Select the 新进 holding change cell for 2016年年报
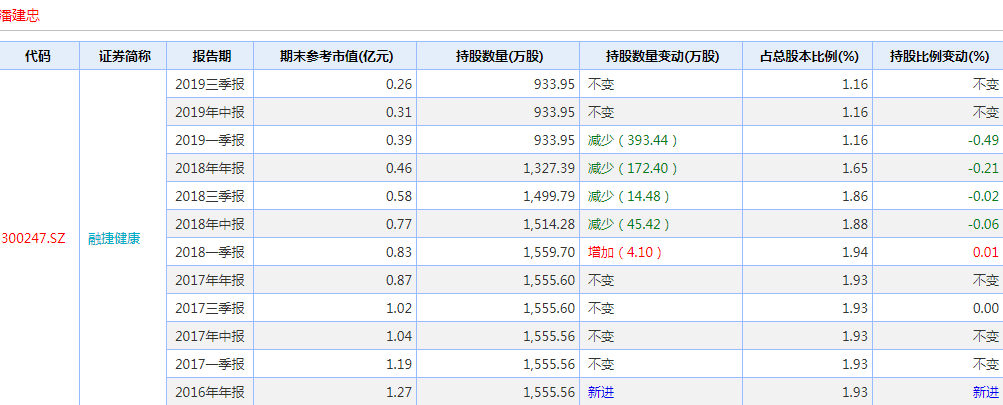This screenshot has width=1003, height=405. pyautogui.click(x=661, y=392)
